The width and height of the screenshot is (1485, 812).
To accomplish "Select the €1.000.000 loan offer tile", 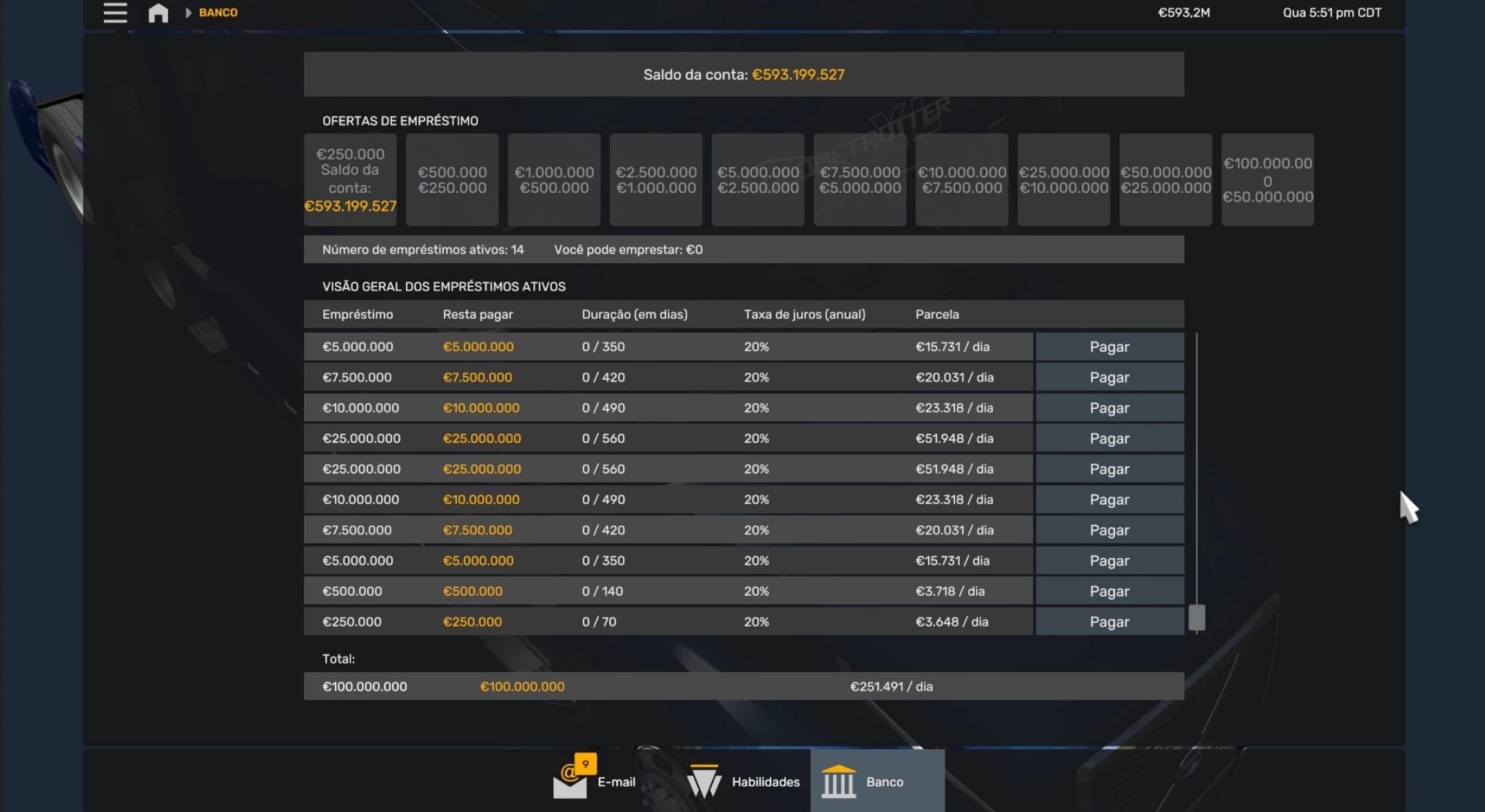I will (x=554, y=180).
